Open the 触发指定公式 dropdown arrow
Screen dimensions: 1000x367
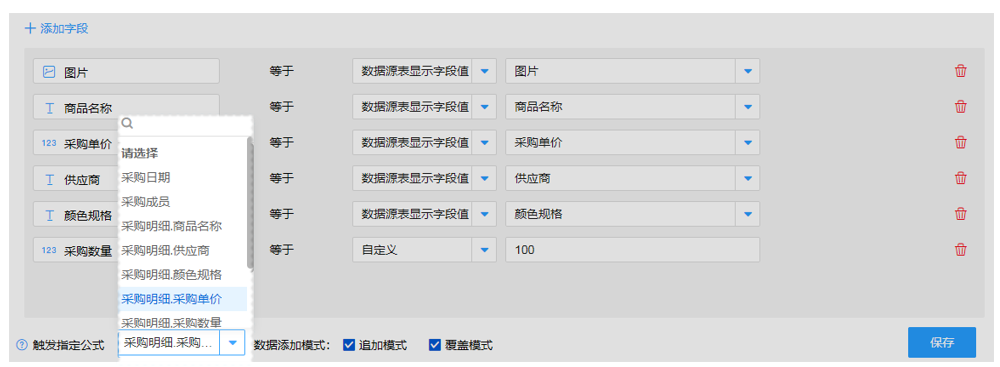click(x=232, y=343)
